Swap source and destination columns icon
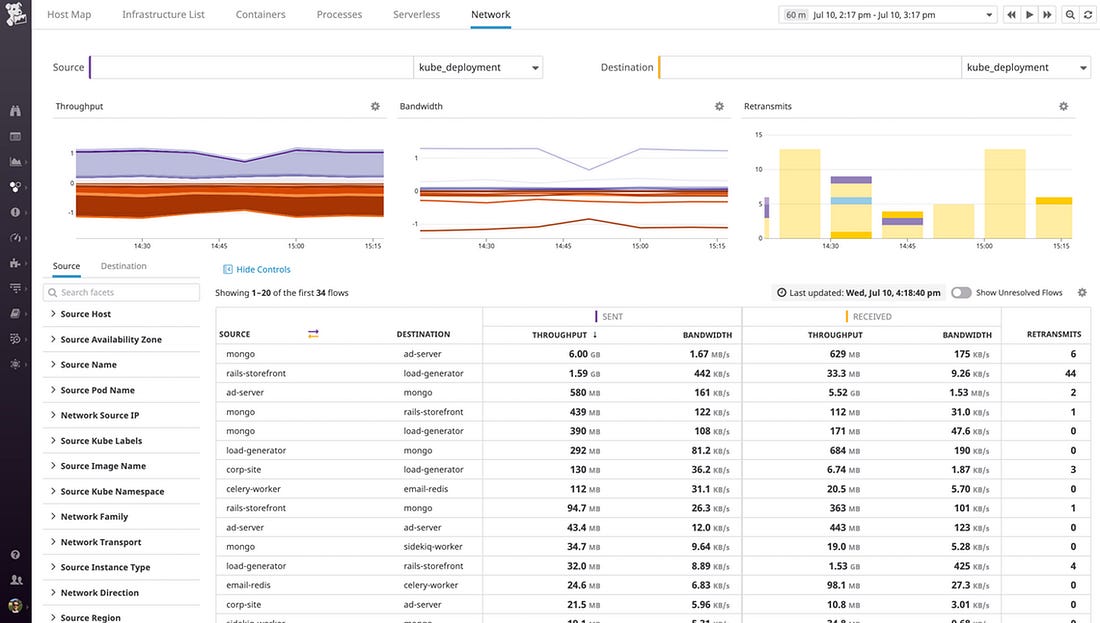The height and width of the screenshot is (623, 1100). 313,334
